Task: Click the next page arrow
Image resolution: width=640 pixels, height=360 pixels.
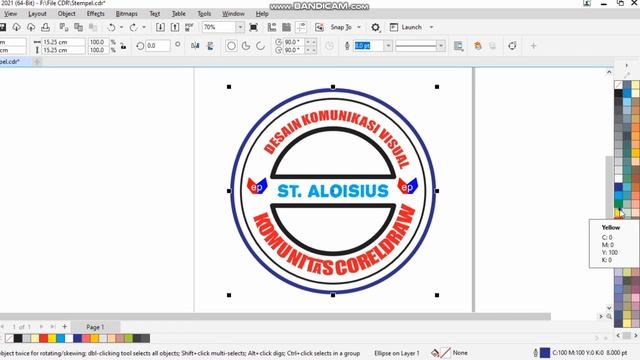Action: 41,327
